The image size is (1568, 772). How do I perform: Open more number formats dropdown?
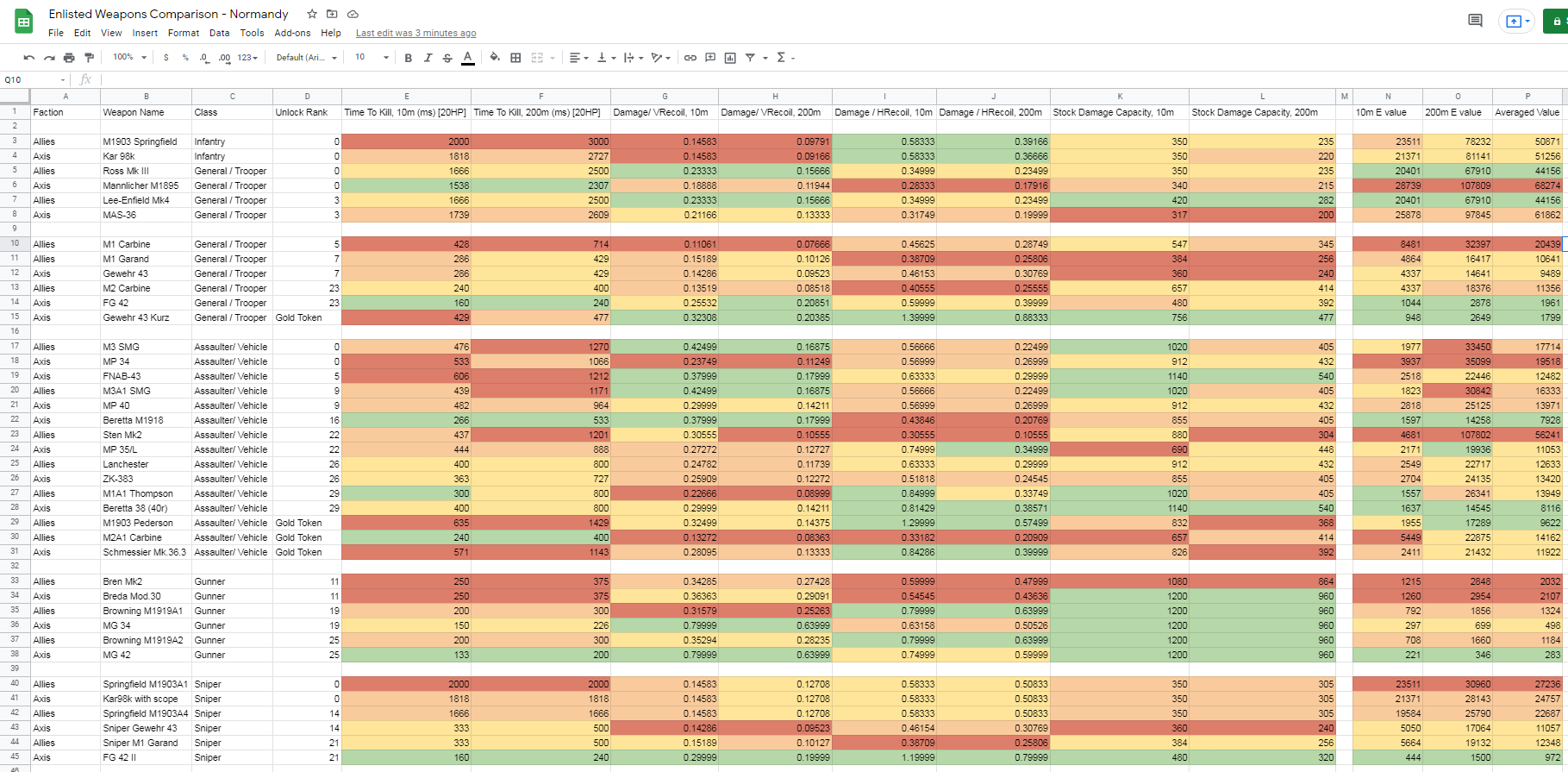[x=247, y=58]
